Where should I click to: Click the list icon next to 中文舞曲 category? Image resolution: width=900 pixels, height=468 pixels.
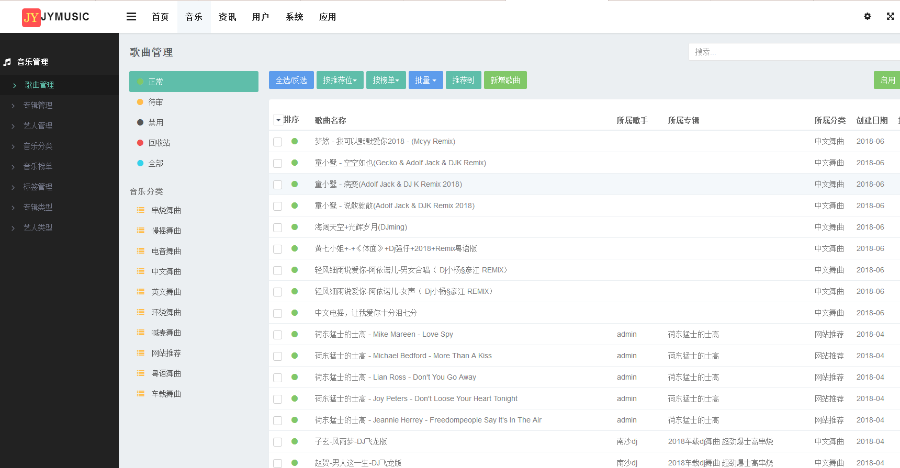tap(140, 271)
